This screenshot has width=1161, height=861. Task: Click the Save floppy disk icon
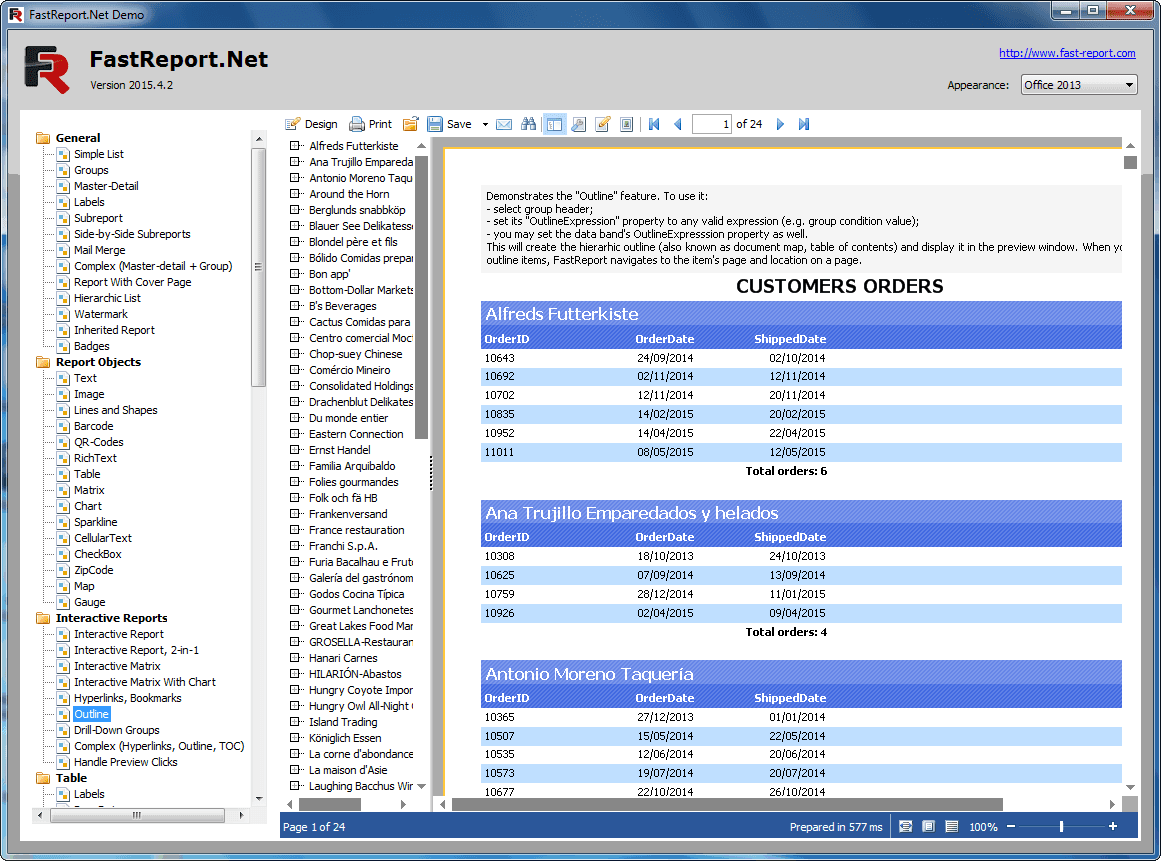point(435,124)
